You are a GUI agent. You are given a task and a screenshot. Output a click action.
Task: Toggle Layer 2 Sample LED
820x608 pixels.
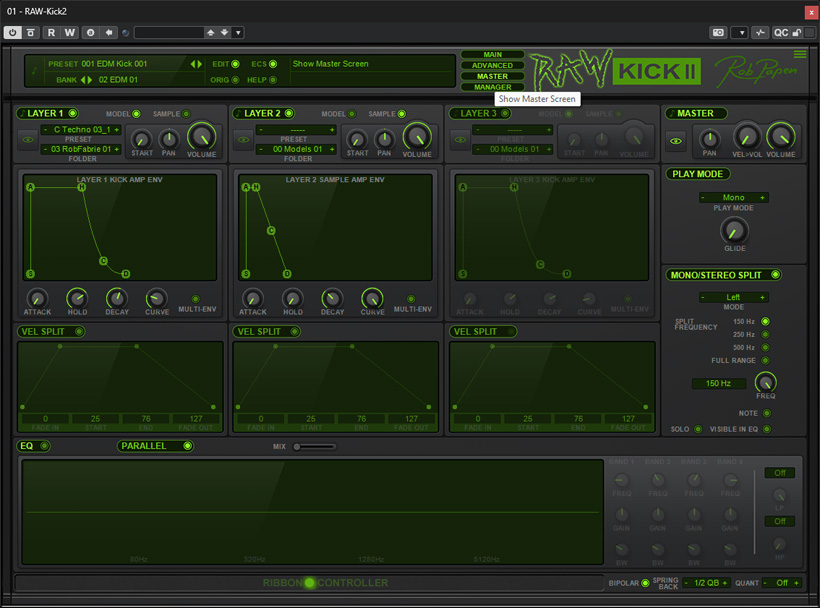click(x=402, y=114)
